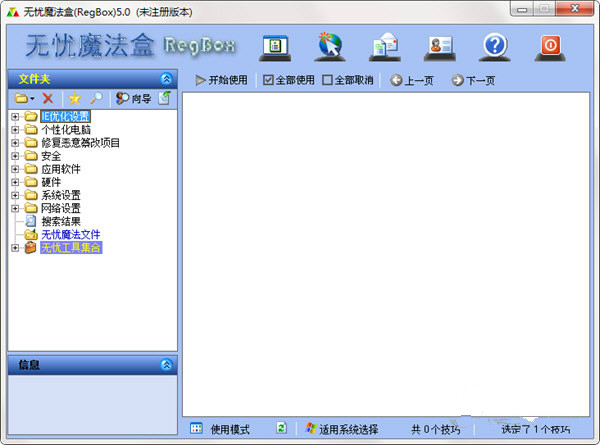Select the 个性化电脑 folder
Viewport: 600px width, 445px height.
66,130
